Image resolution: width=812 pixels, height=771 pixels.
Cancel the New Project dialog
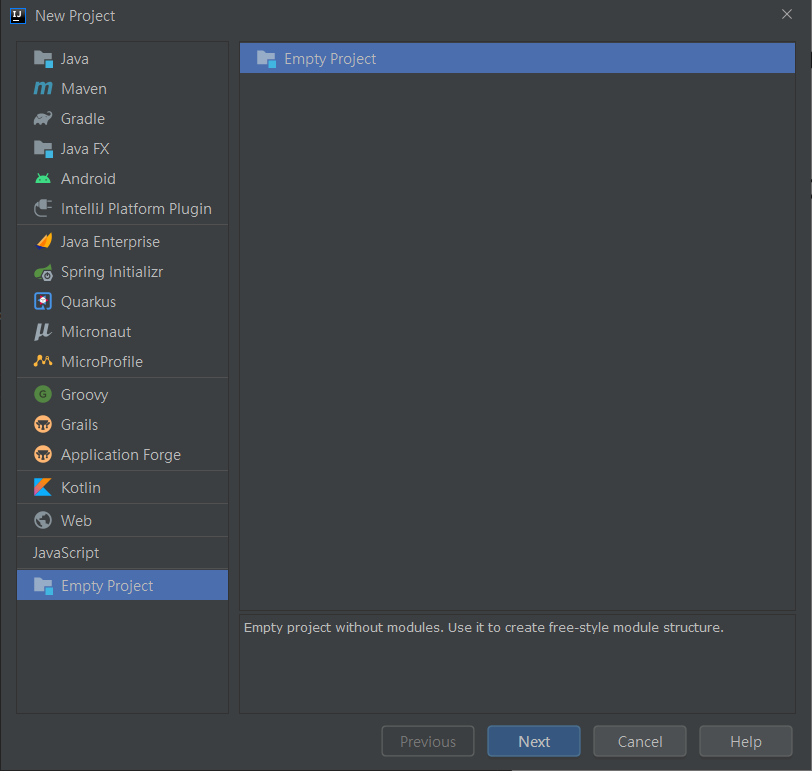(x=640, y=741)
